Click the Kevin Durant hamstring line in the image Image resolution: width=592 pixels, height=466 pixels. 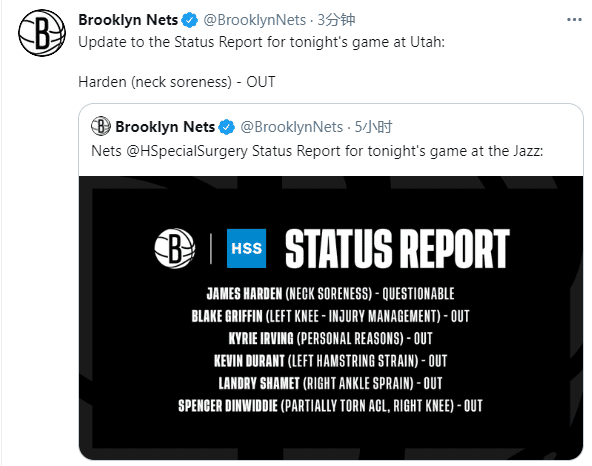point(330,361)
